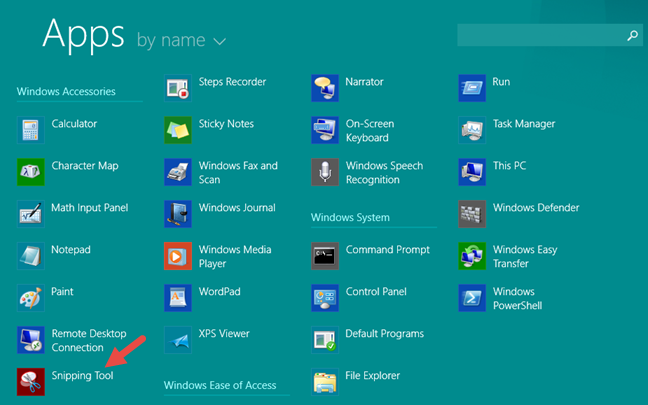
Task: Click the 'File Explorer' label text
Action: 372,376
